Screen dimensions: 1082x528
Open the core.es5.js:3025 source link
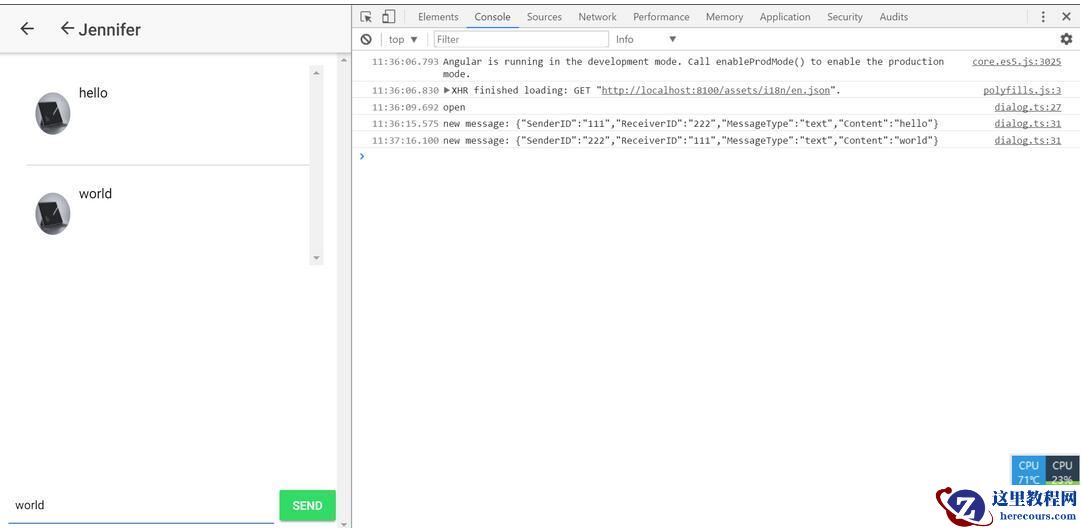pyautogui.click(x=1016, y=61)
